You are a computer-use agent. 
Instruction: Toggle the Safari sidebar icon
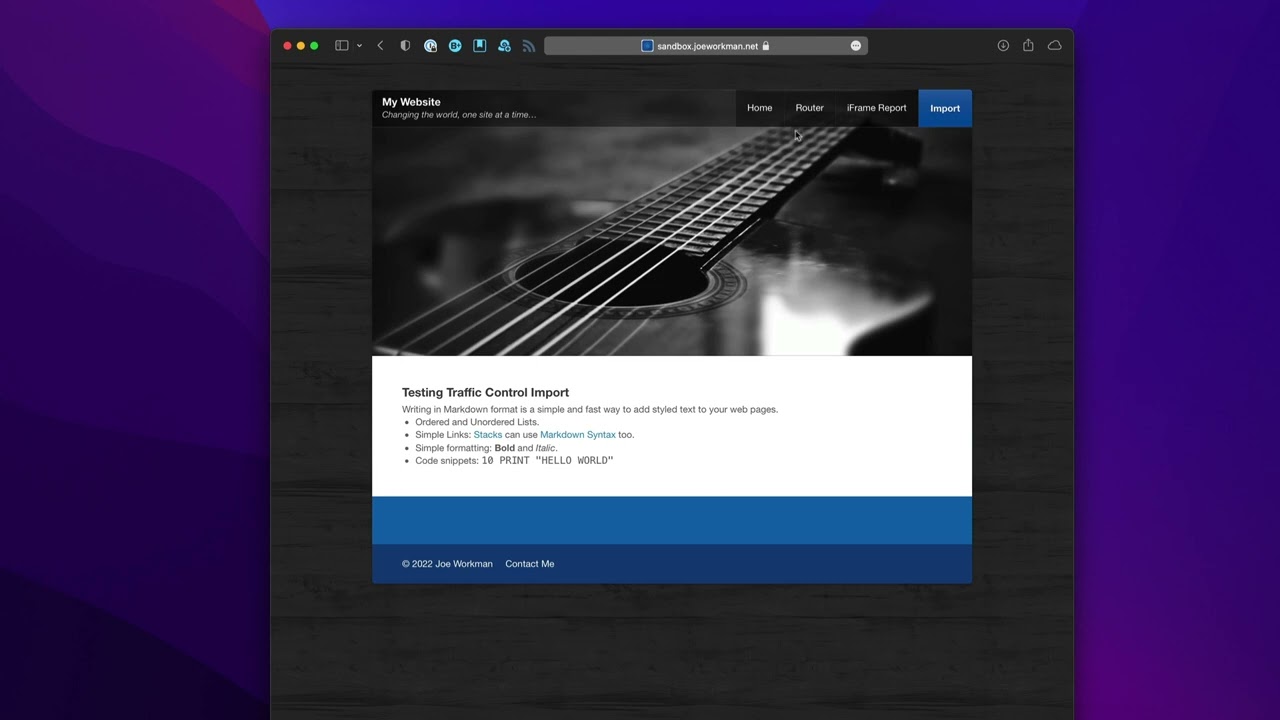pyautogui.click(x=341, y=46)
